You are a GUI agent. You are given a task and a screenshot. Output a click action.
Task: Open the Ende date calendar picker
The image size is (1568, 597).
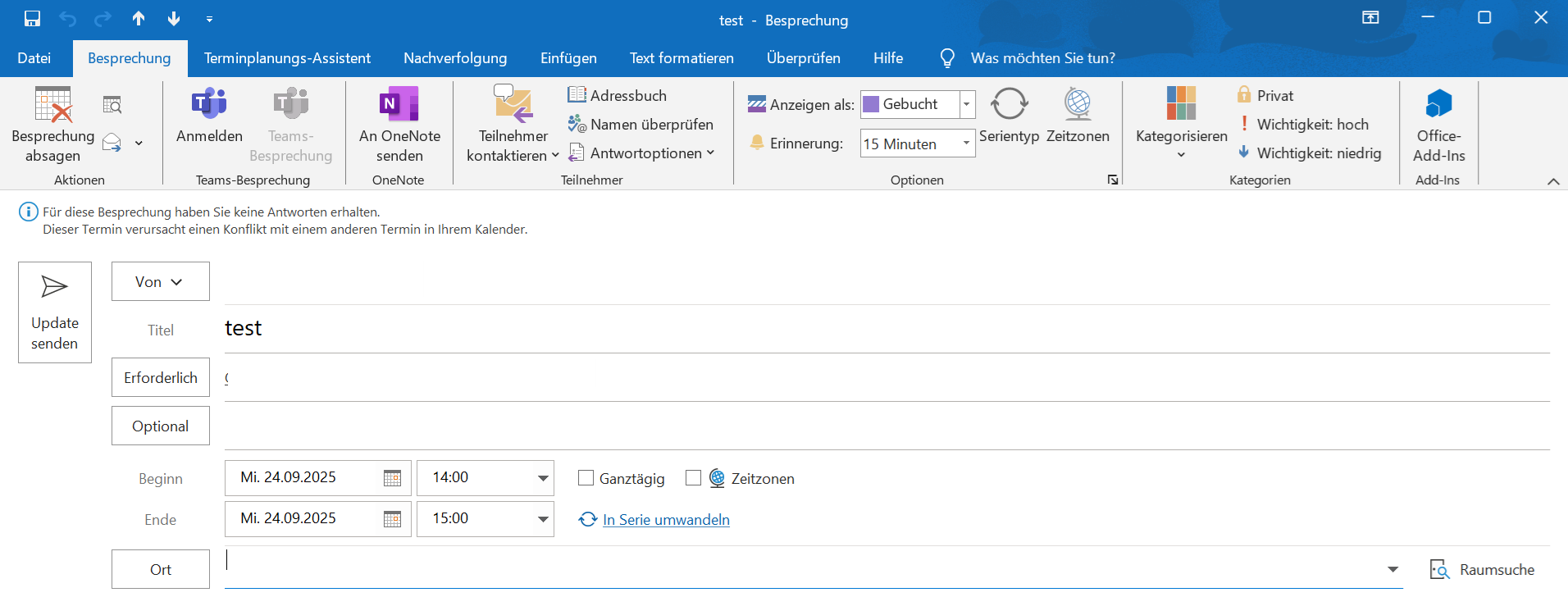click(x=393, y=519)
